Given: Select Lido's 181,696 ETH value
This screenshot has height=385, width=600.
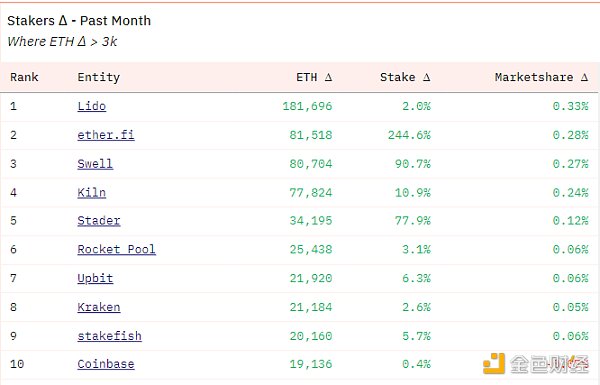Looking at the screenshot, I should (307, 106).
